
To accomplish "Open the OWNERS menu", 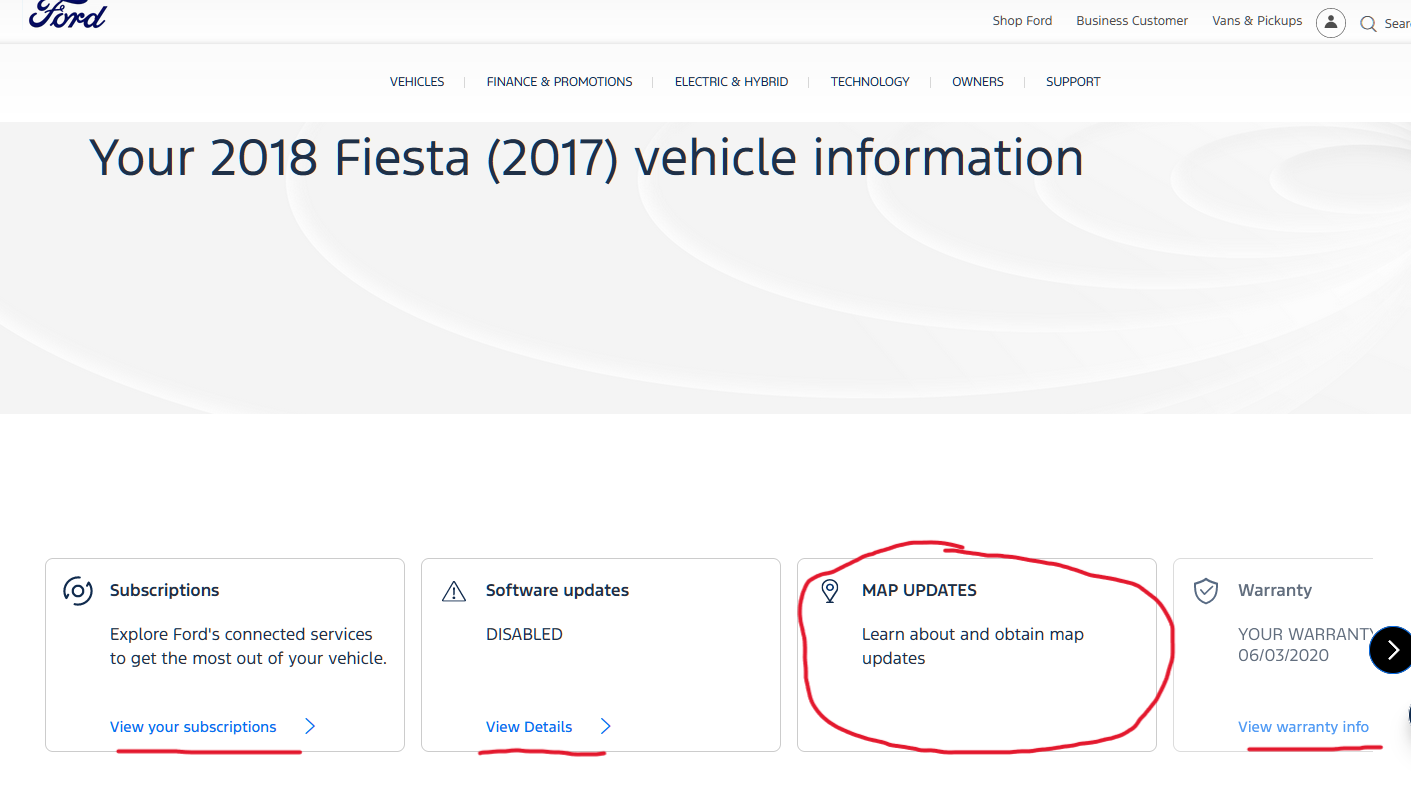I will pyautogui.click(x=978, y=82).
